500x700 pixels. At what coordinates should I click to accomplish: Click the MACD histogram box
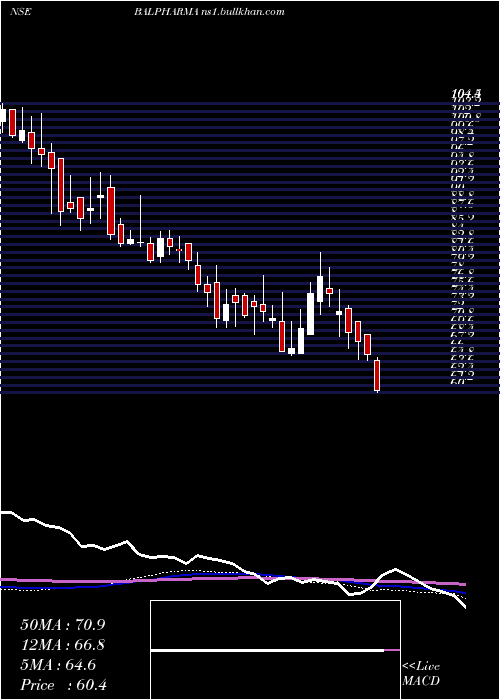(x=275, y=650)
